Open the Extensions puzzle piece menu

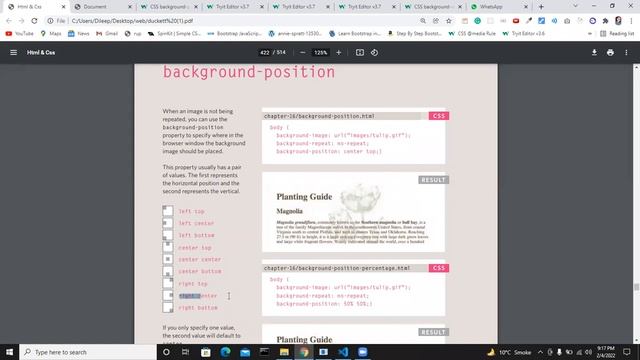605,21
